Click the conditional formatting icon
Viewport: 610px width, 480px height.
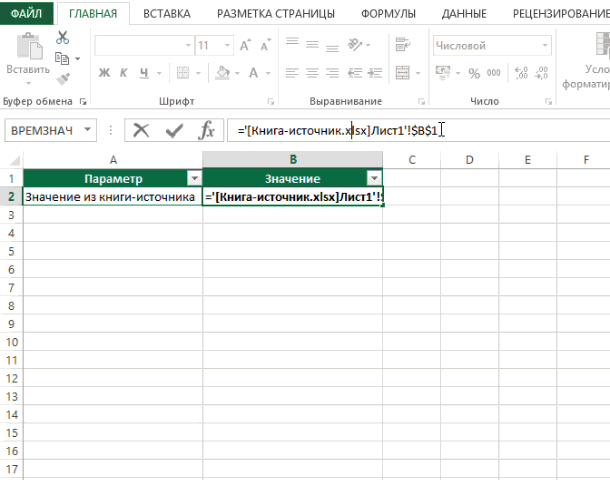pyautogui.click(x=603, y=44)
